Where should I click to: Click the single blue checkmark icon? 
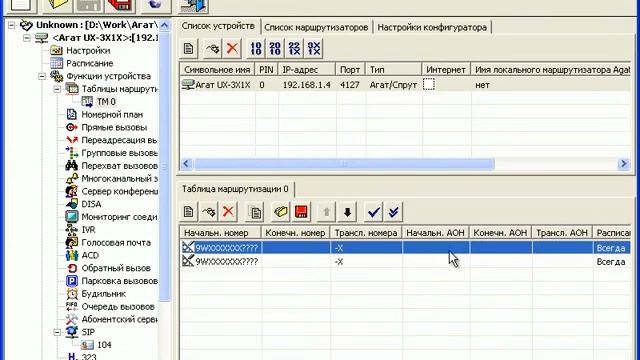373,212
